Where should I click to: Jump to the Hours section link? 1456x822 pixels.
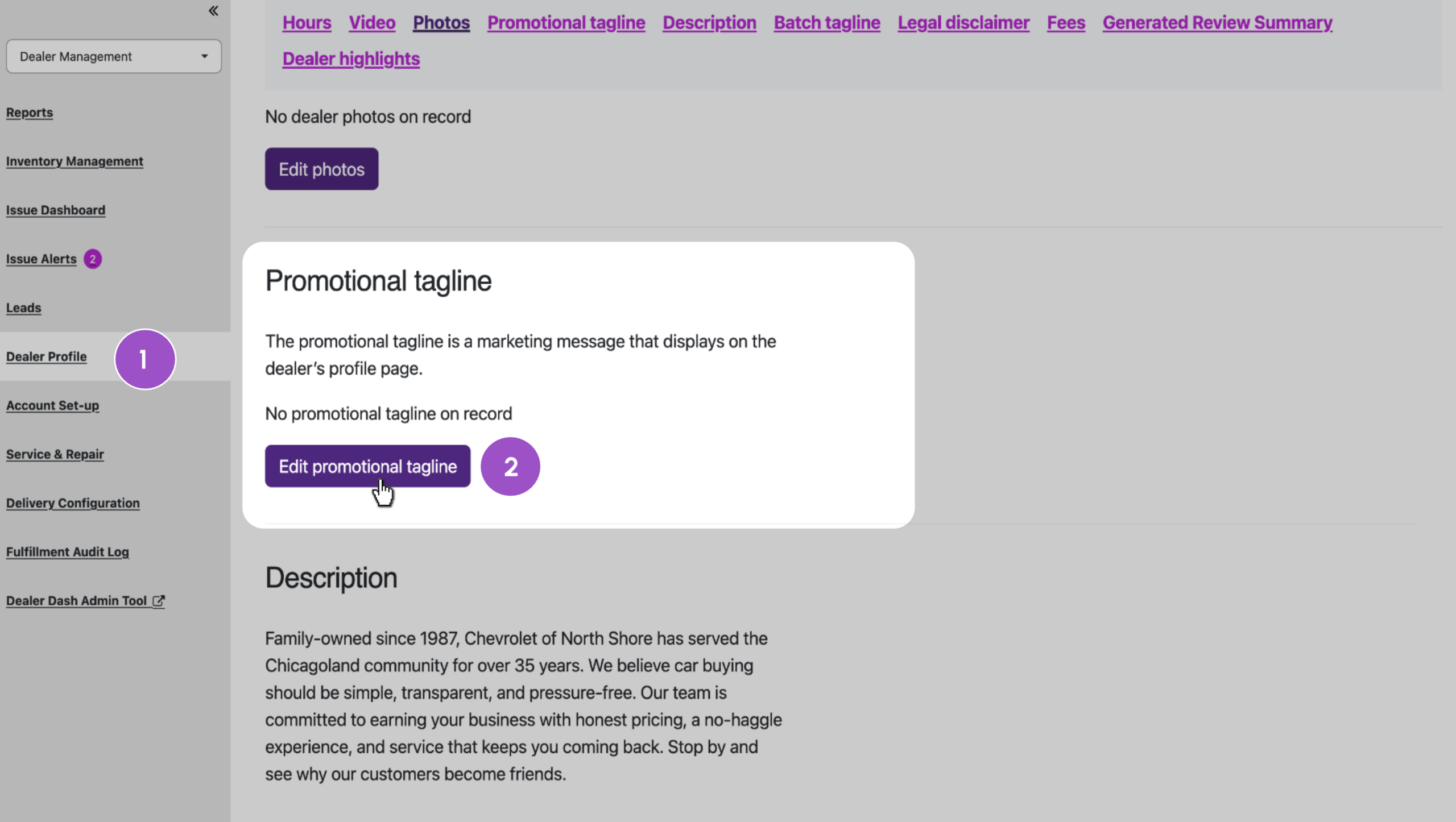pos(307,23)
